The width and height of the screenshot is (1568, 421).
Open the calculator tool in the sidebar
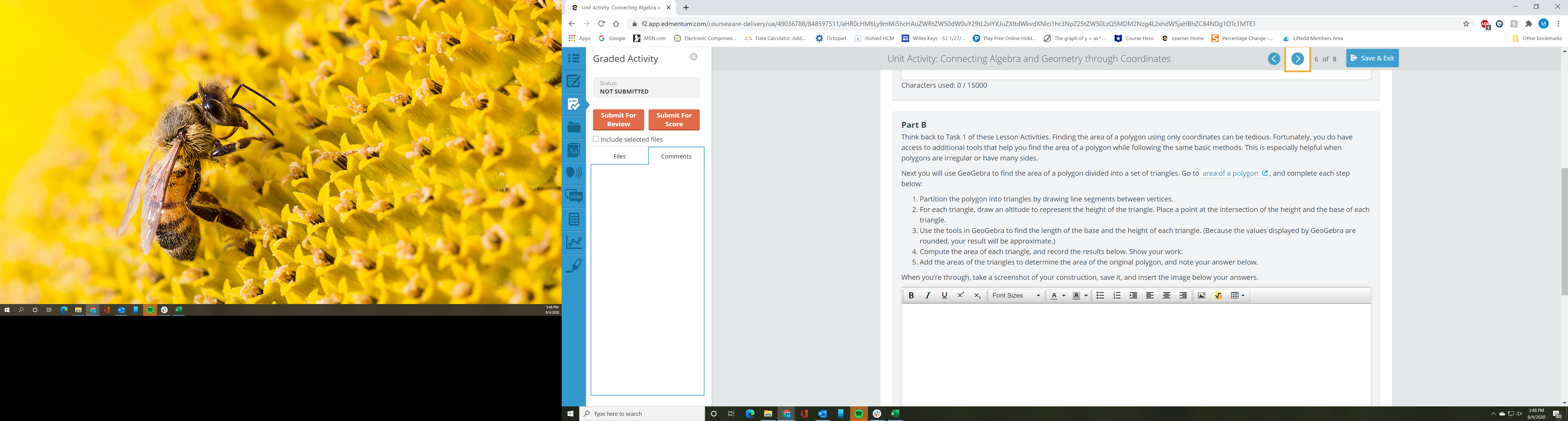[x=573, y=219]
